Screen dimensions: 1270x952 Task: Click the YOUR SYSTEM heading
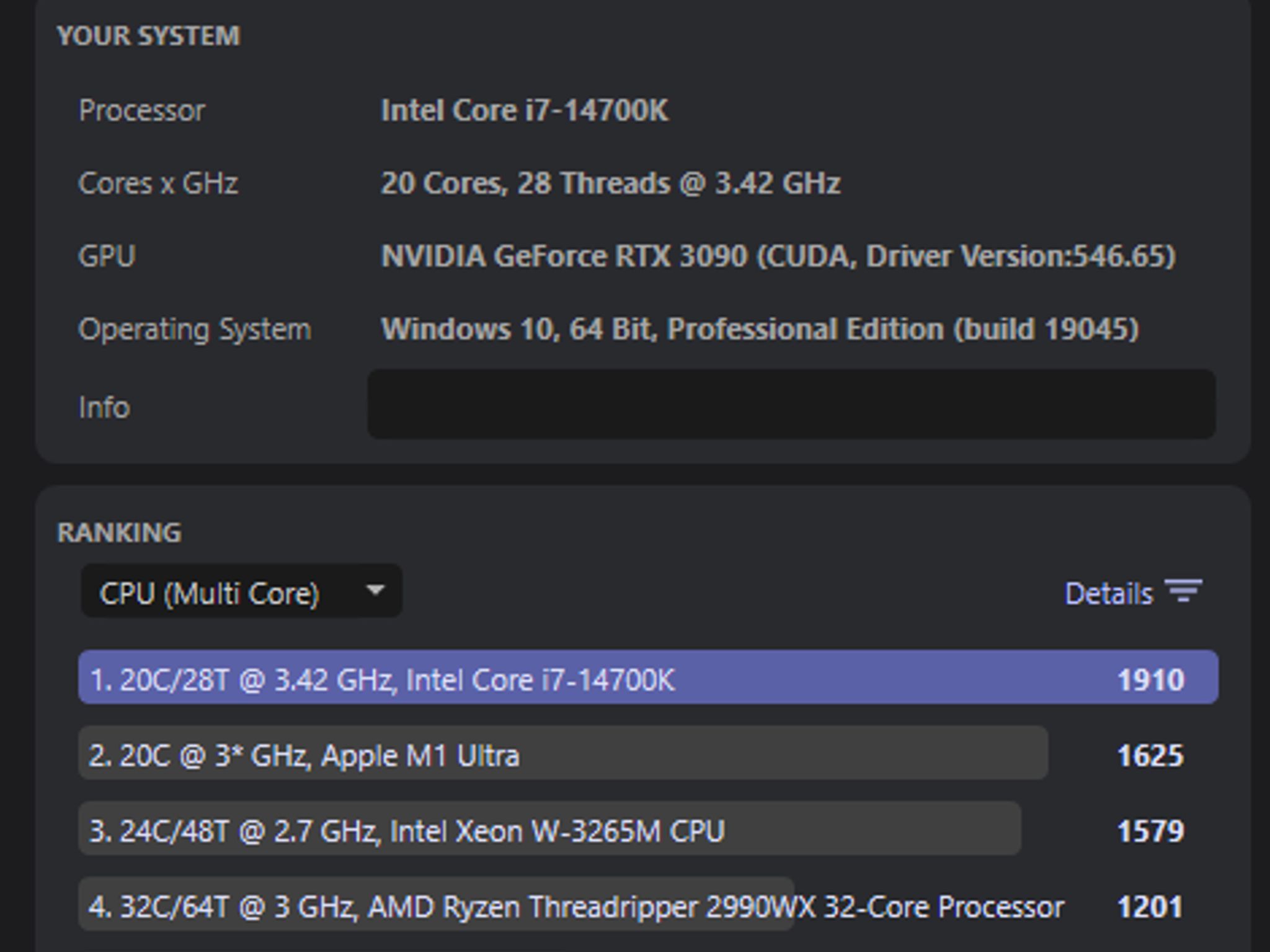click(x=148, y=35)
